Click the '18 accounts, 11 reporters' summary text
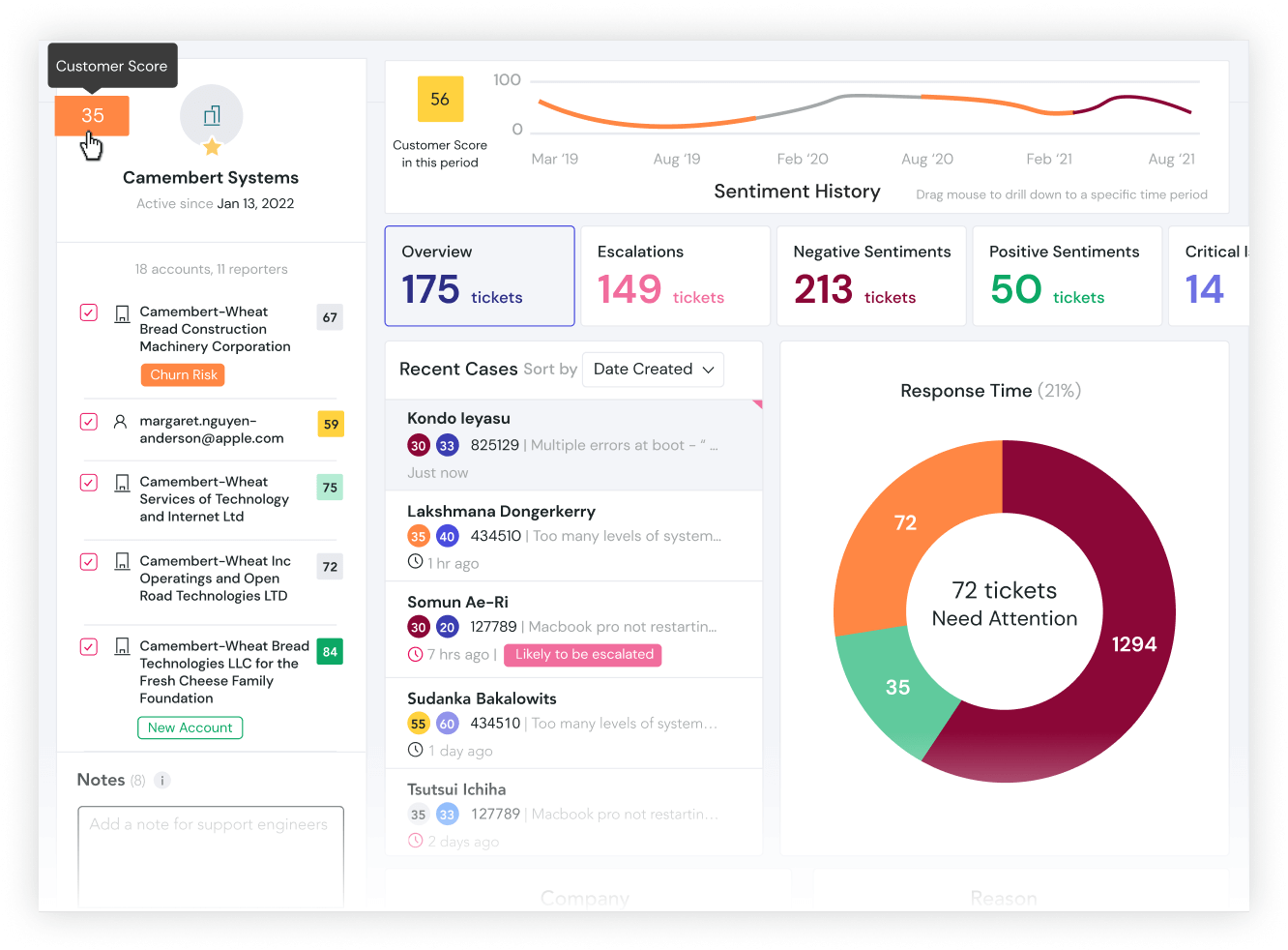This screenshot has width=1288, height=950. tap(211, 270)
